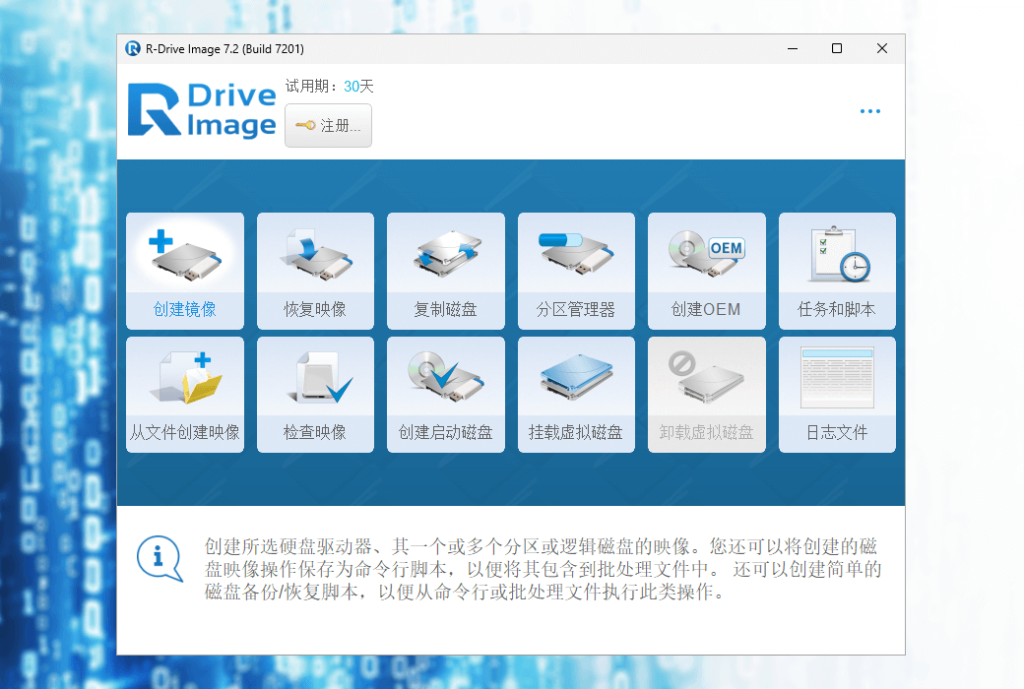Select 从文件创建映像 tile
The height and width of the screenshot is (689, 1024).
pyautogui.click(x=185, y=394)
